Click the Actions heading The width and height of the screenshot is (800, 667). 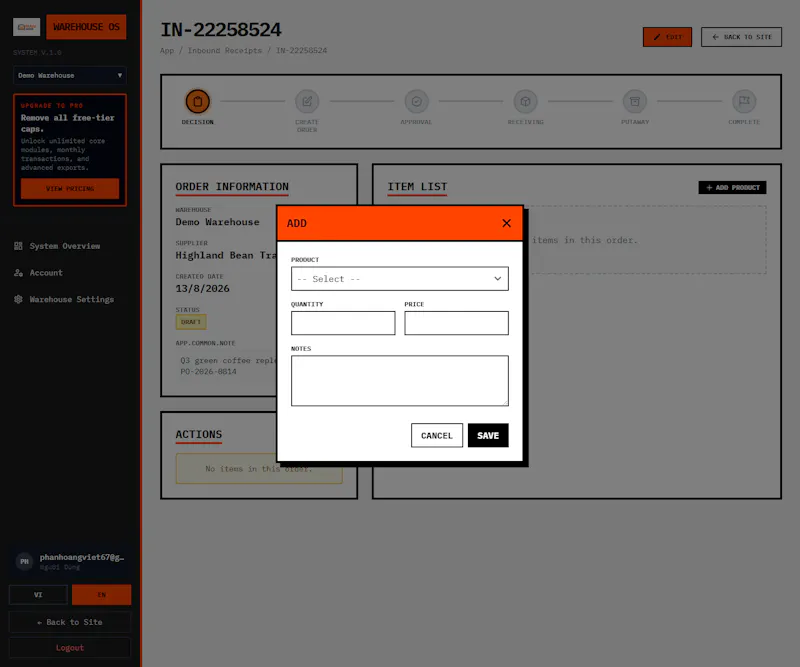point(198,434)
